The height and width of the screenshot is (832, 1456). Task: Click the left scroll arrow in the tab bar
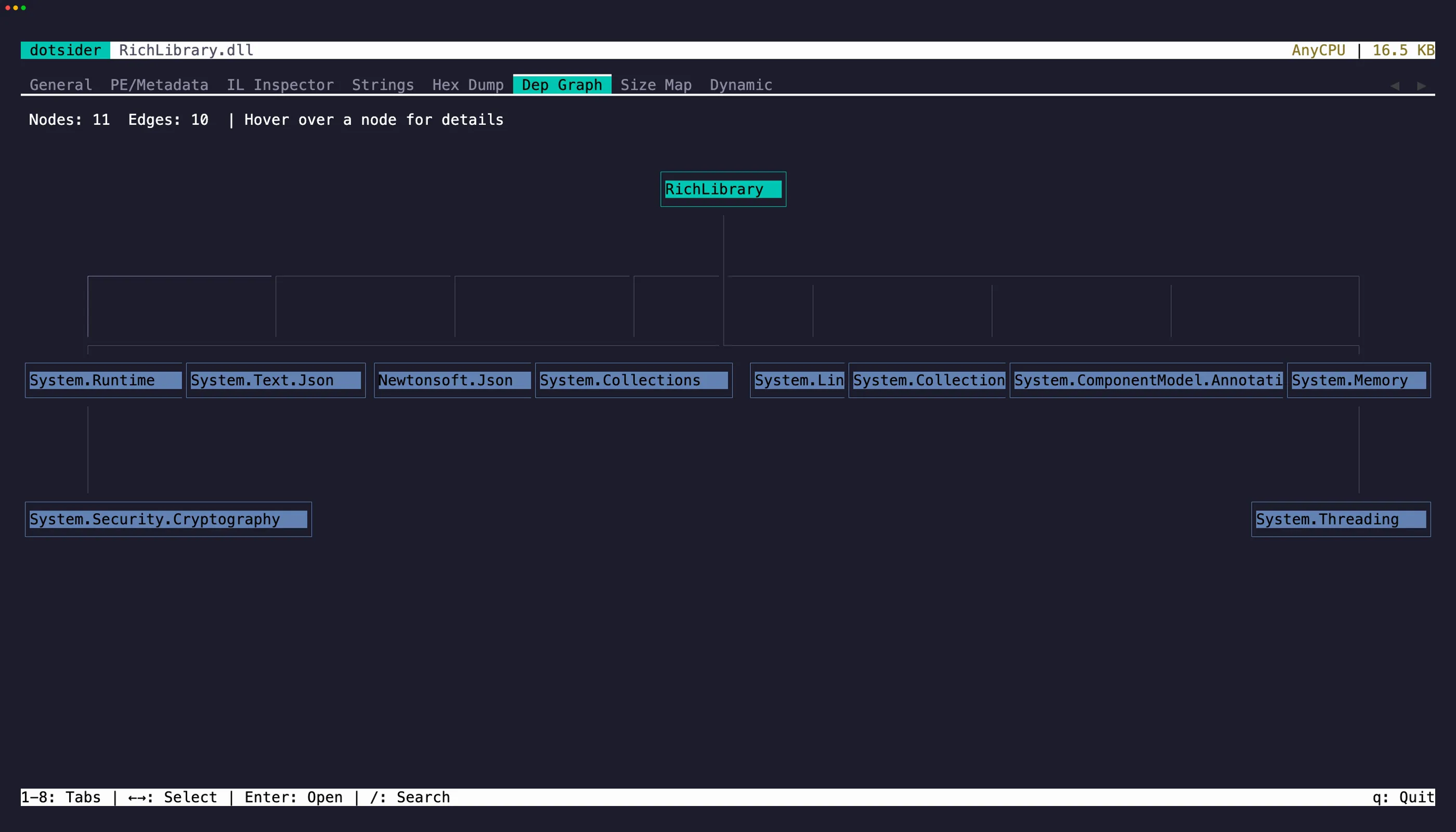click(1394, 85)
